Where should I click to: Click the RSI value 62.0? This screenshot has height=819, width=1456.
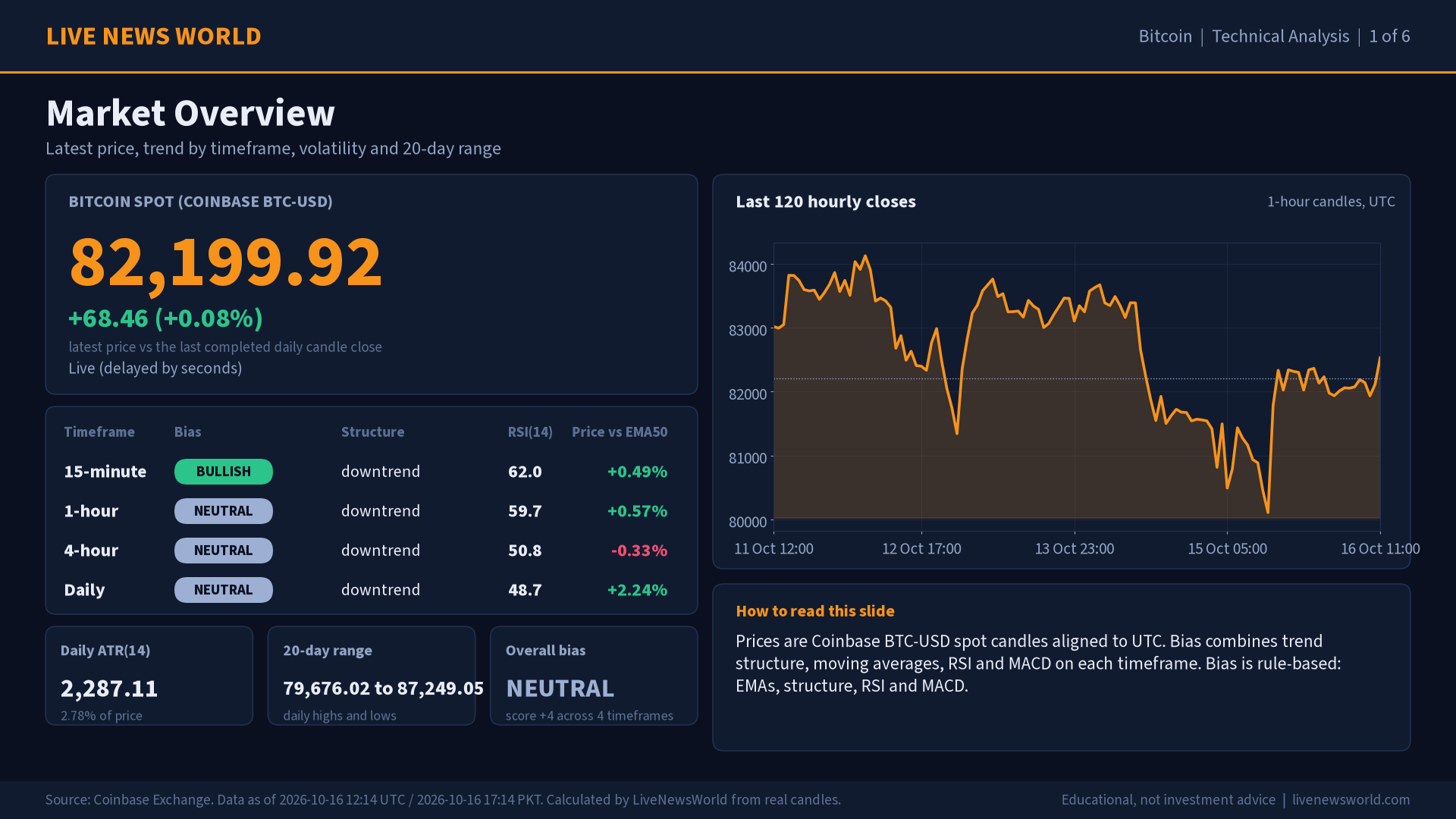tap(525, 472)
